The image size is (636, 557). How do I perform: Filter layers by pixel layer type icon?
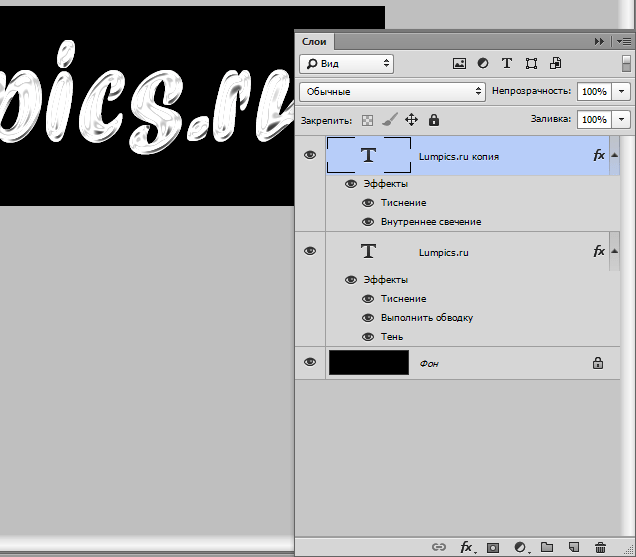(460, 63)
